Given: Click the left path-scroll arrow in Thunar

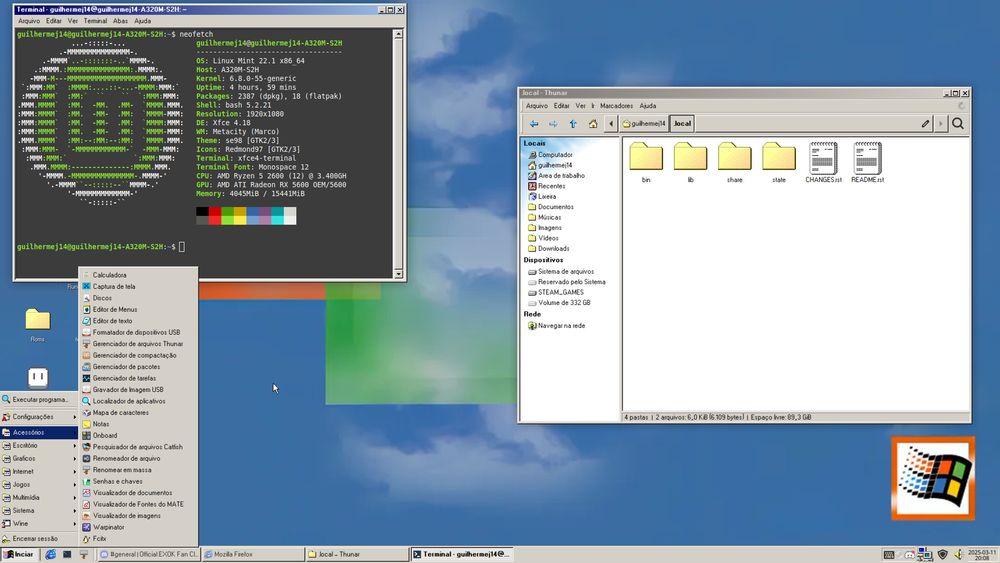Looking at the screenshot, I should 611,124.
